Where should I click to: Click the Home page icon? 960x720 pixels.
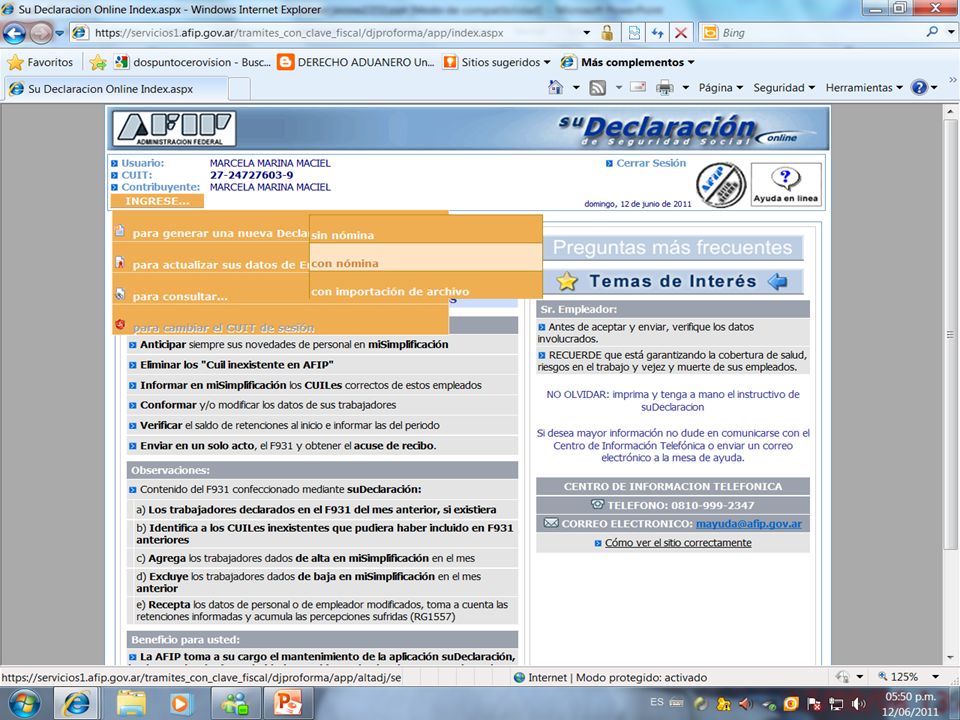click(x=555, y=88)
